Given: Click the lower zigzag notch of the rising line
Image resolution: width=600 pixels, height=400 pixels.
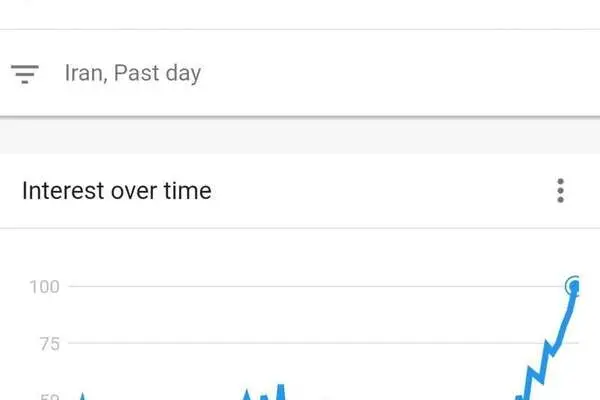Looking at the screenshot, I should (x=536, y=374).
